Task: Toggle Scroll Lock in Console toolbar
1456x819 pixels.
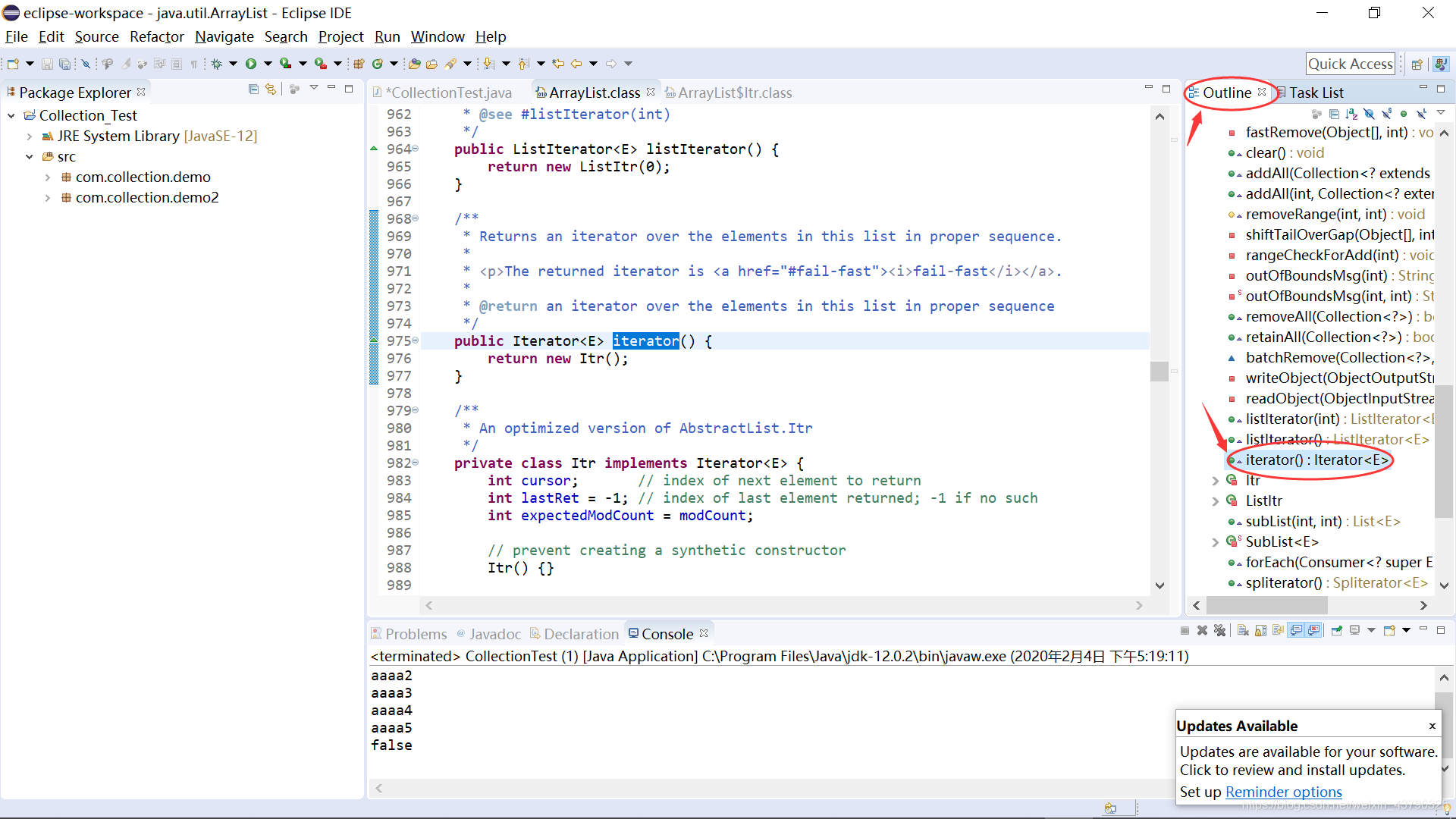Action: pos(1260,630)
